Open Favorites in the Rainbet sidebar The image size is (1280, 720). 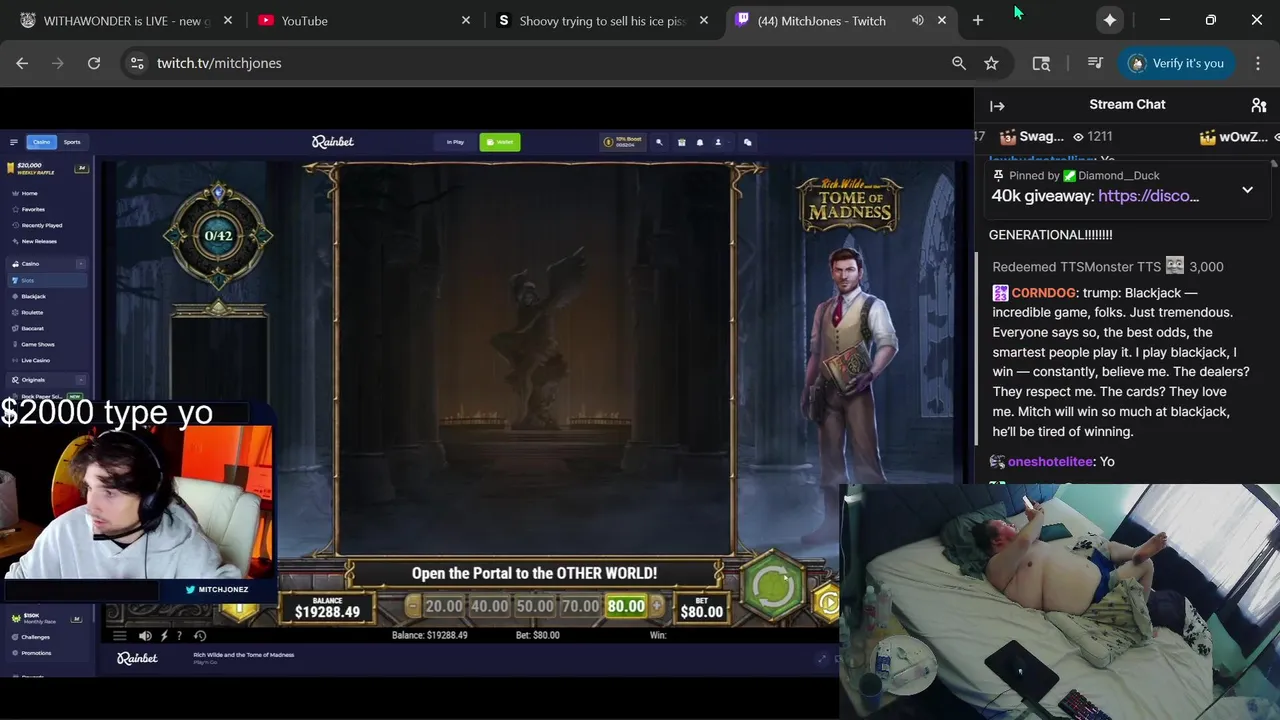click(x=33, y=209)
